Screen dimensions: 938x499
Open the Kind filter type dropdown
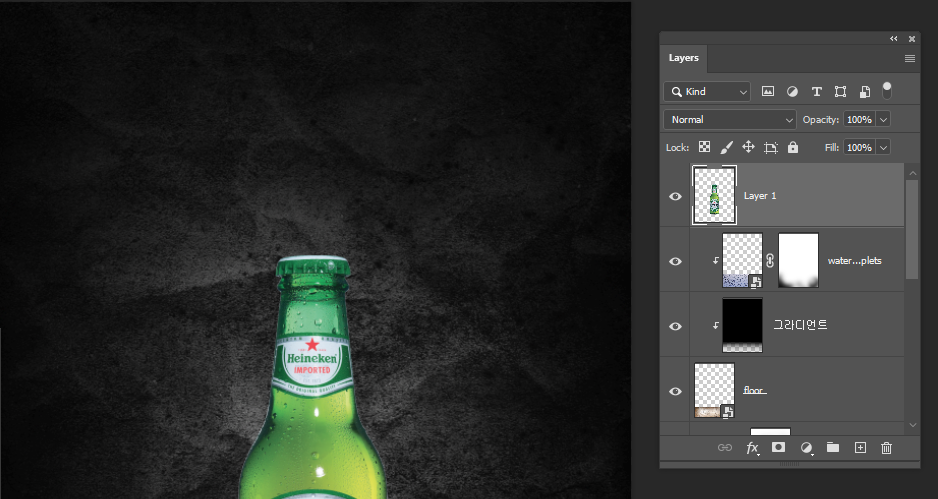point(706,92)
